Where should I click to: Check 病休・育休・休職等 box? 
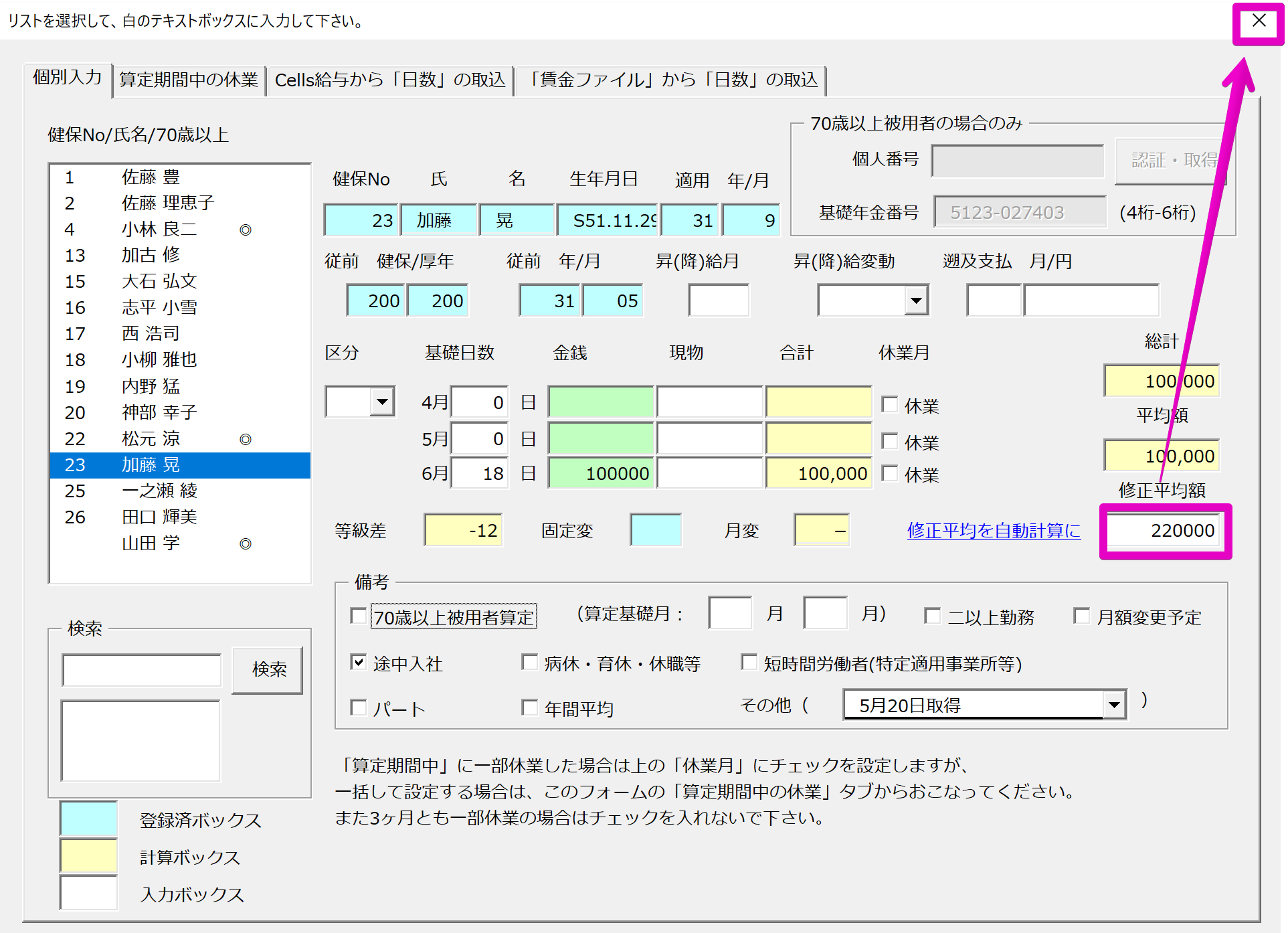(x=530, y=663)
